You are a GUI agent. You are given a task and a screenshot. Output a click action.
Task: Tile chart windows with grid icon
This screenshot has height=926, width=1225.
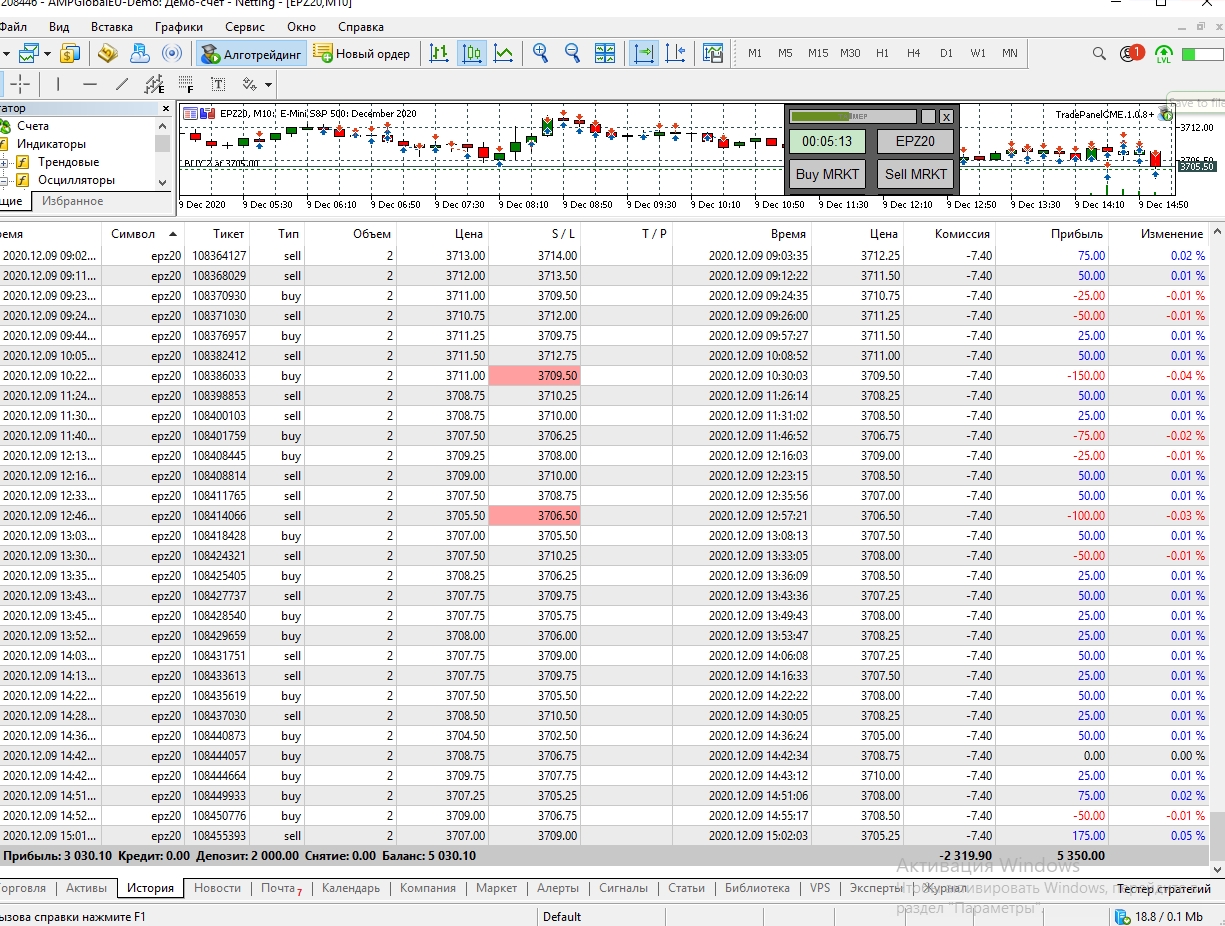(605, 53)
